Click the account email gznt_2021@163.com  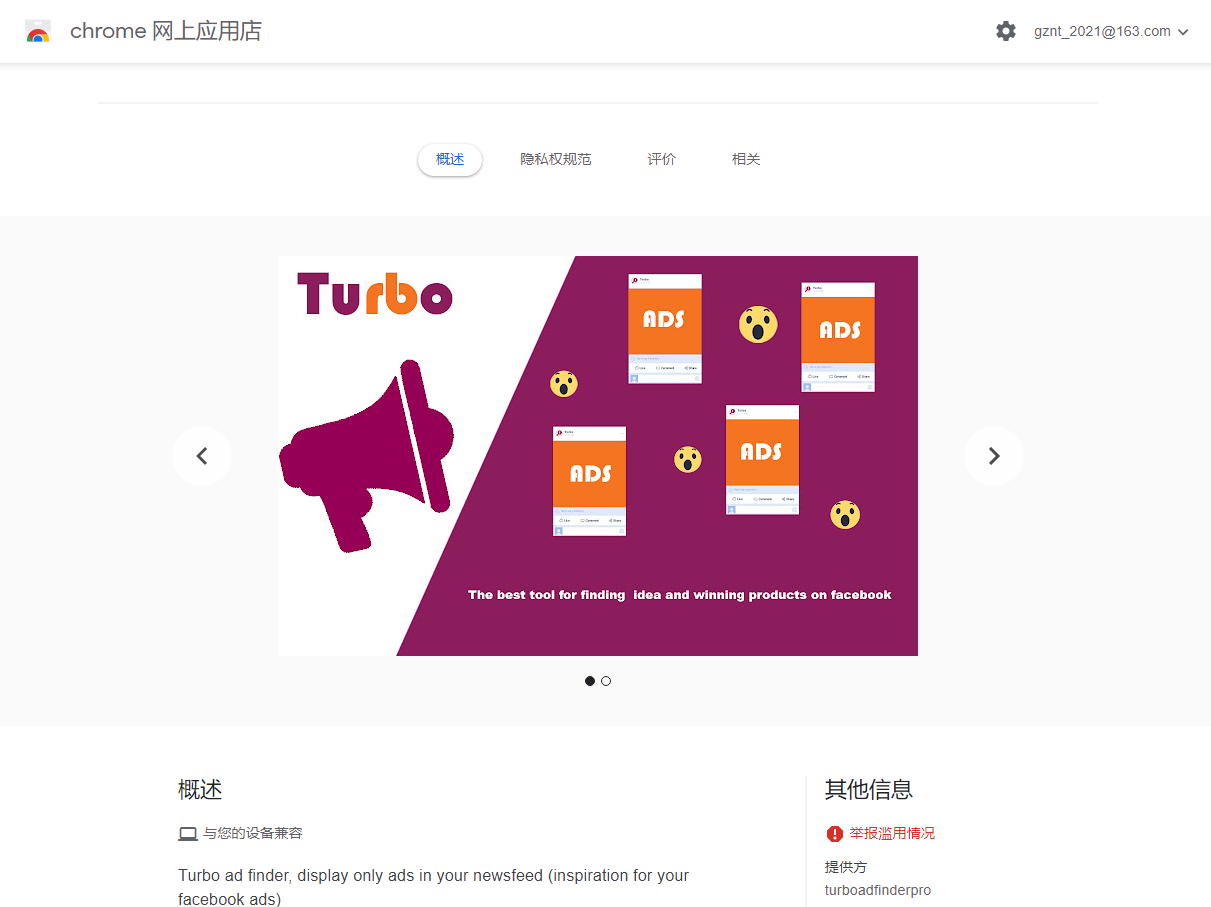click(x=1102, y=31)
